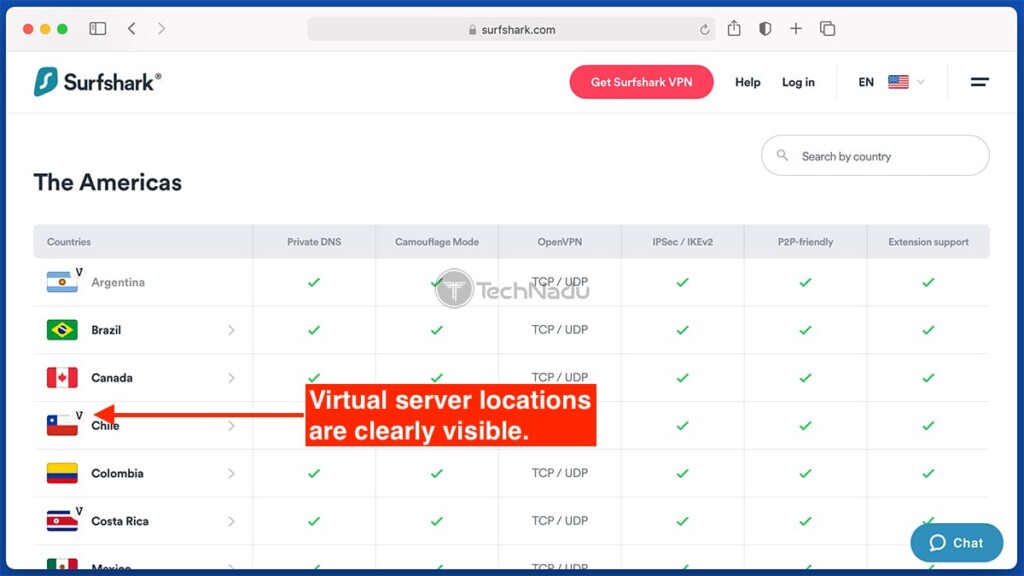The height and width of the screenshot is (576, 1024).
Task: Click the Colombia flag icon
Action: 62,473
